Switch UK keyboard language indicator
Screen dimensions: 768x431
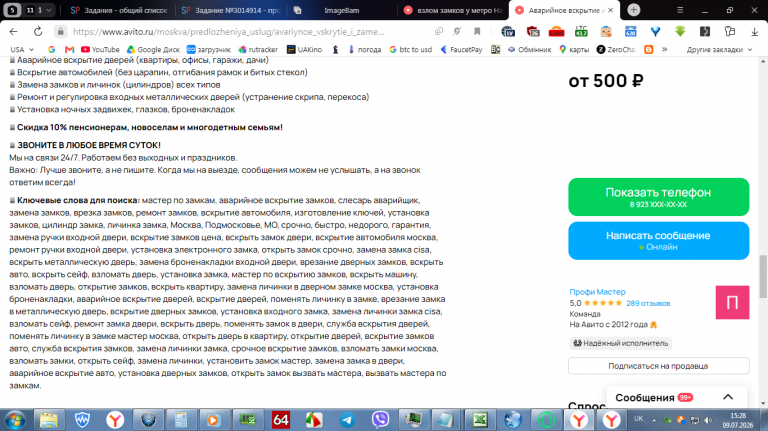click(639, 419)
